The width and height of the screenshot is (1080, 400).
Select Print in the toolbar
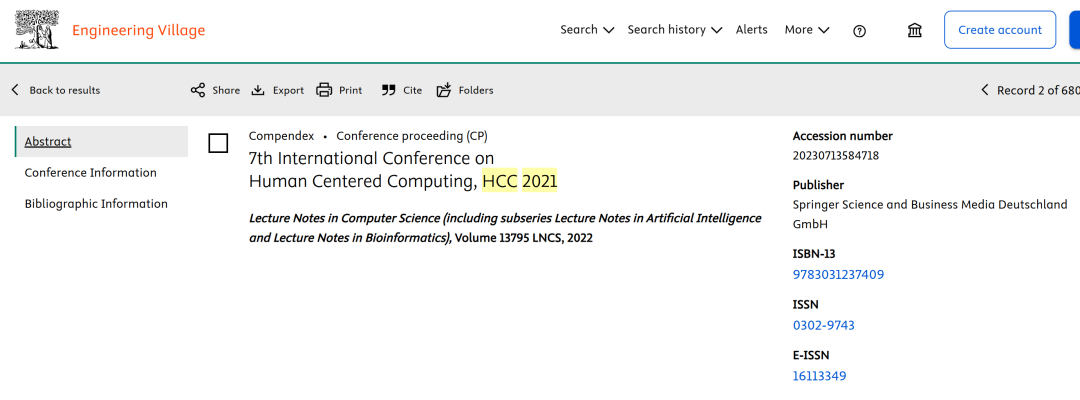click(x=350, y=90)
